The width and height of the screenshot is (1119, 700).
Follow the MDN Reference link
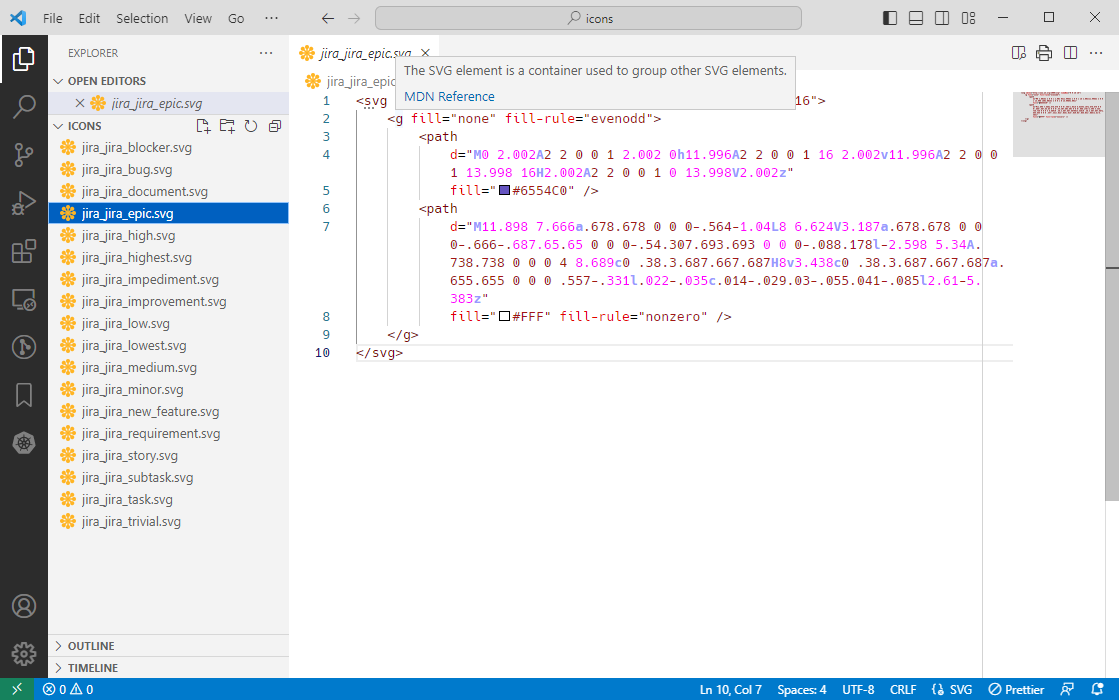(x=449, y=96)
